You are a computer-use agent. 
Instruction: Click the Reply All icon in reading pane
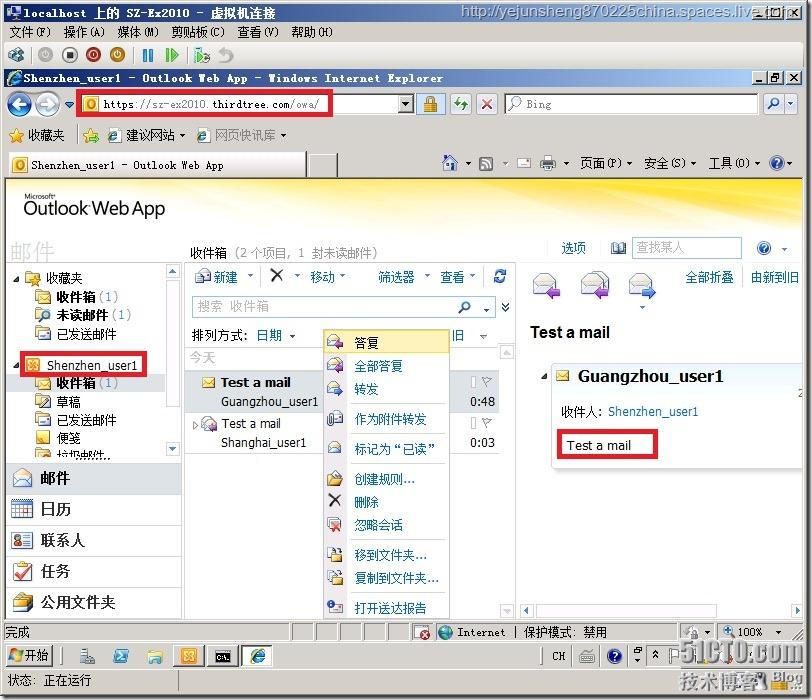pyautogui.click(x=595, y=286)
